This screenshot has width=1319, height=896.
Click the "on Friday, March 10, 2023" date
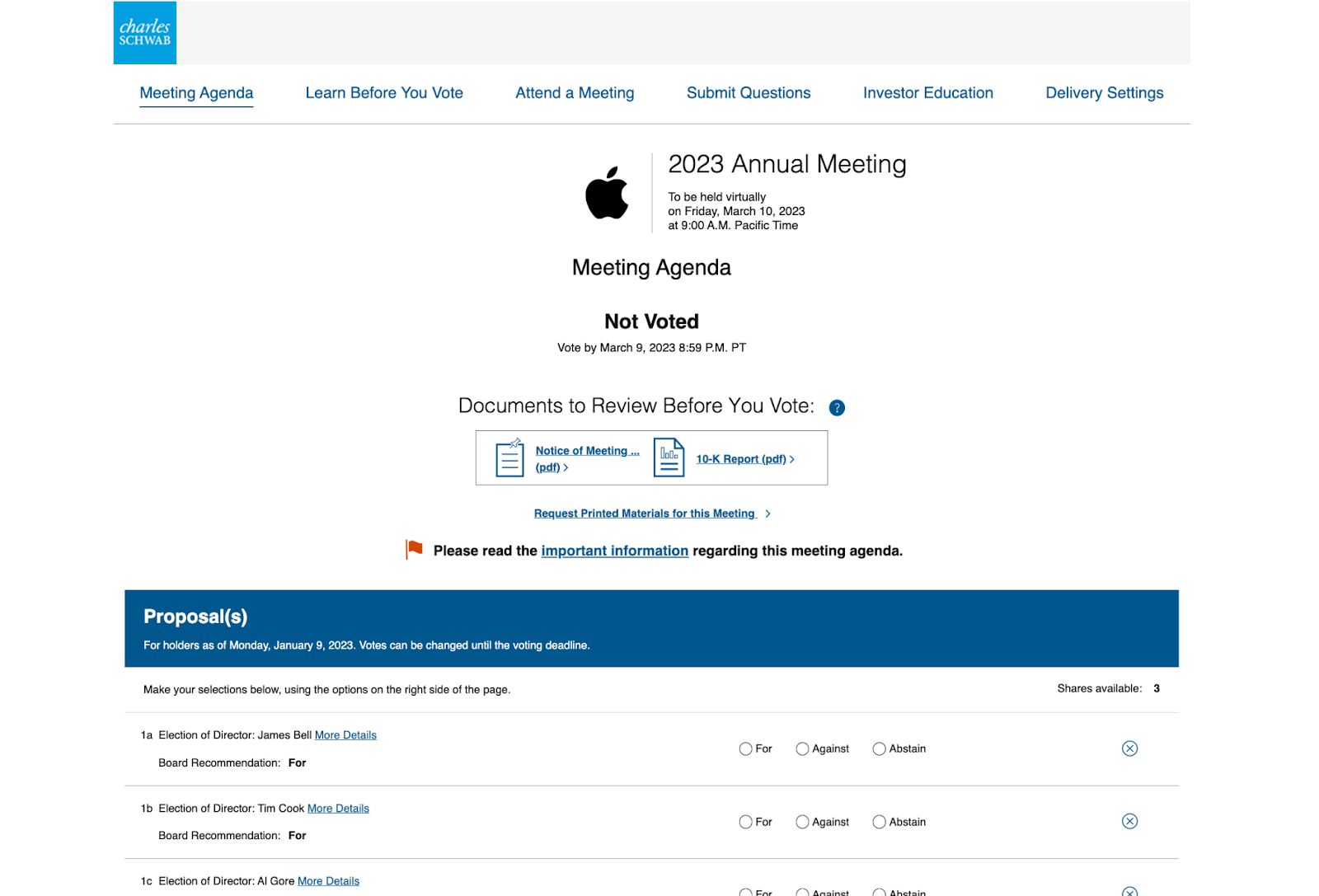coord(736,211)
